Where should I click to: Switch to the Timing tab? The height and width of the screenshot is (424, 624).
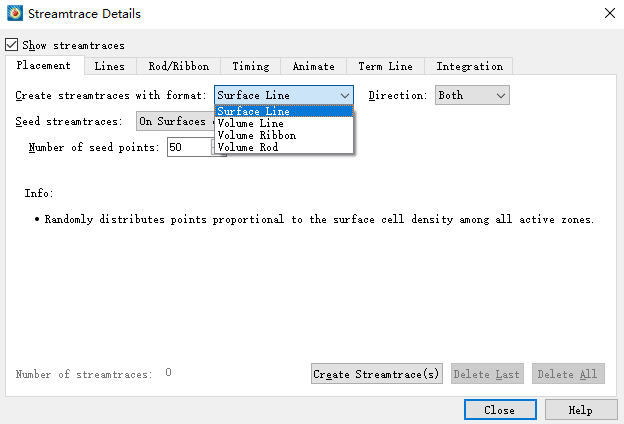click(250, 66)
